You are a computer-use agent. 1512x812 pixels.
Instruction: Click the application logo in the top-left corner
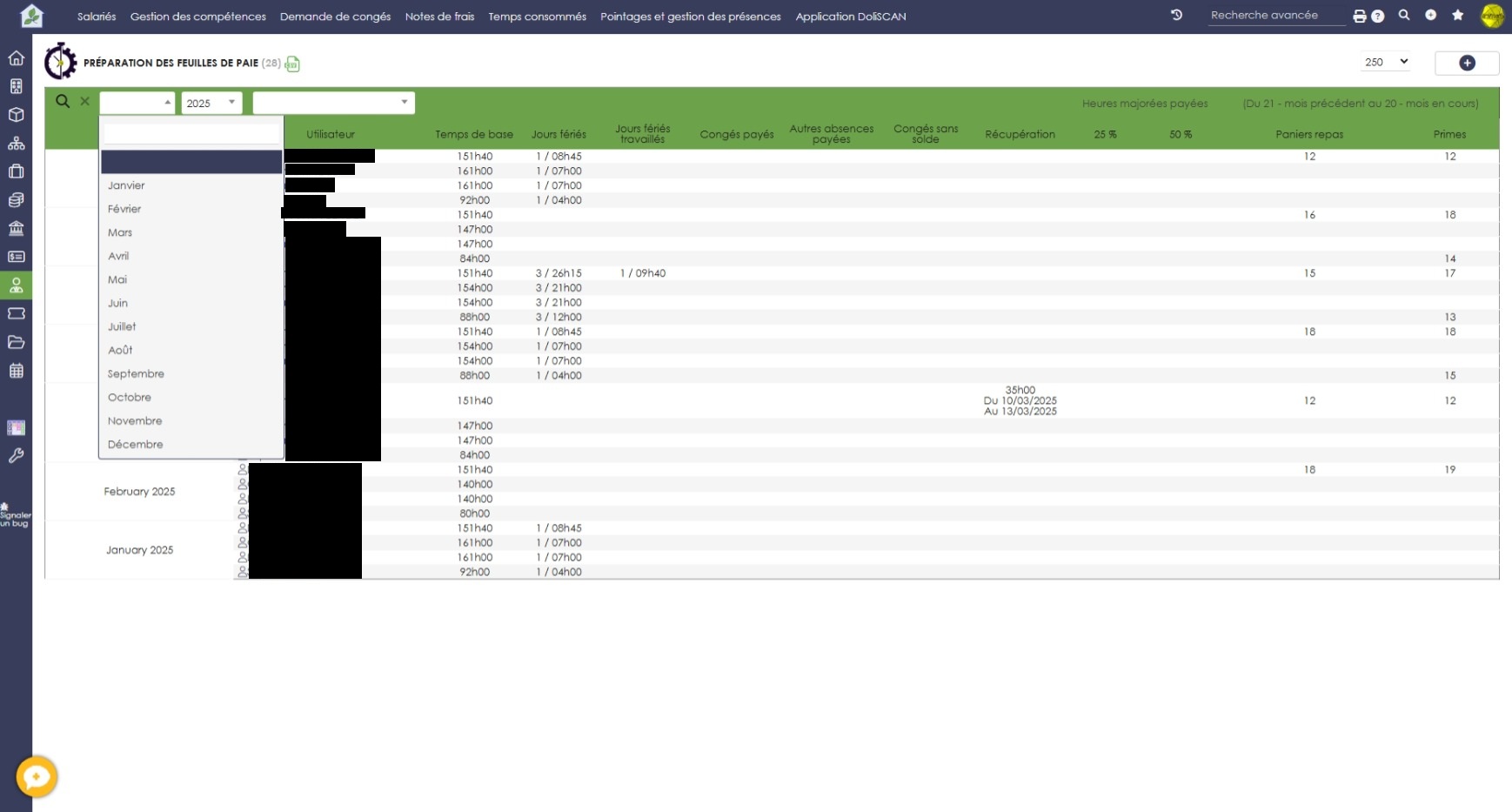(x=31, y=16)
